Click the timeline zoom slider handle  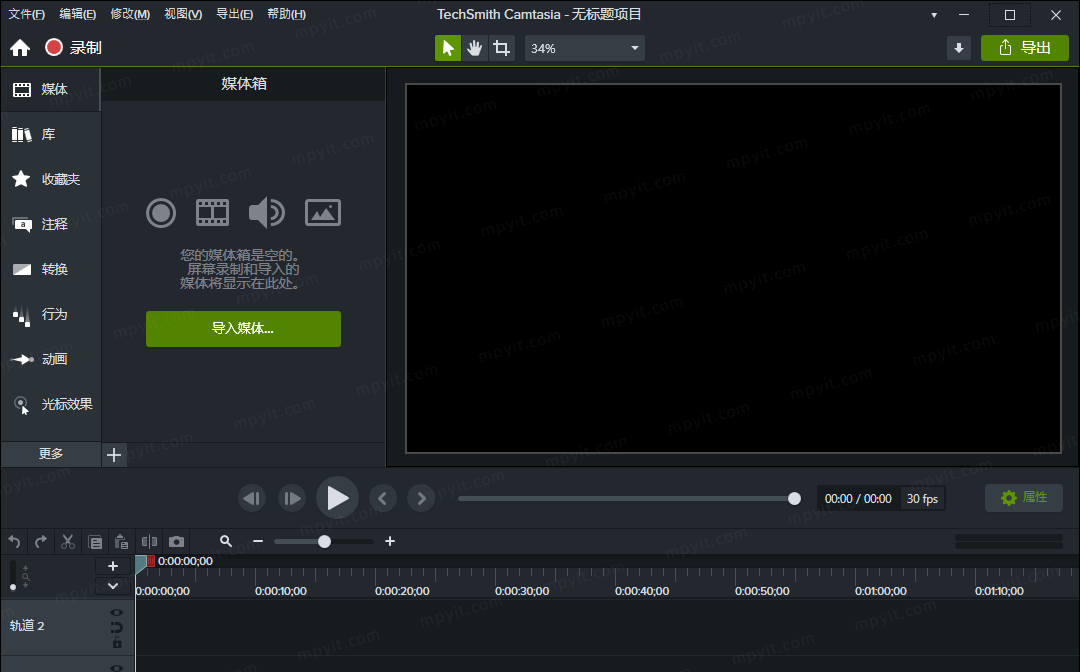coord(324,542)
